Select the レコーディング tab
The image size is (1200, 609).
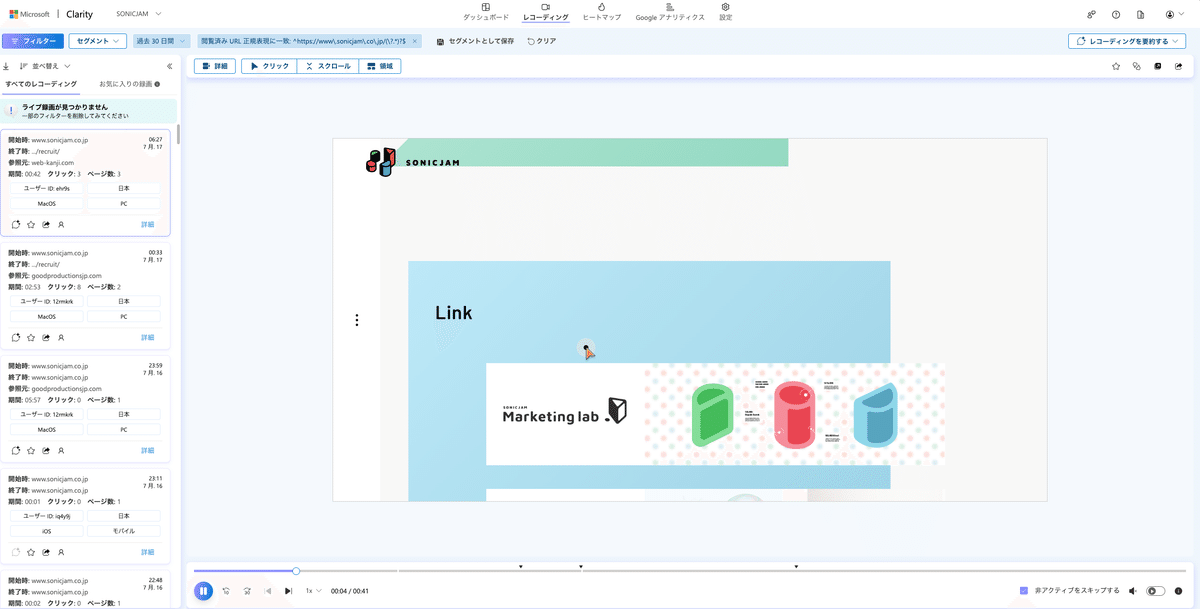tap(546, 12)
